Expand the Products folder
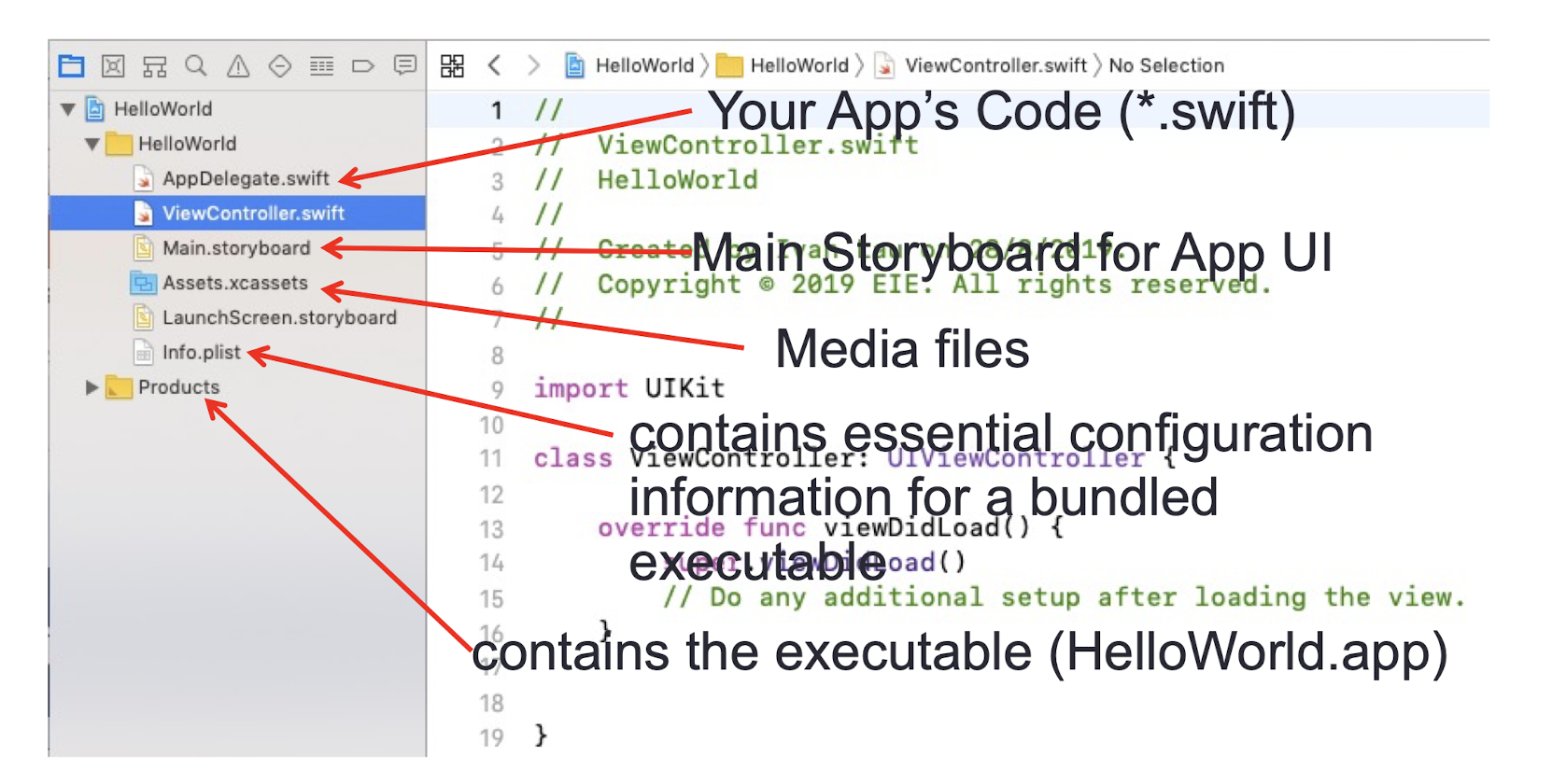 pos(92,387)
